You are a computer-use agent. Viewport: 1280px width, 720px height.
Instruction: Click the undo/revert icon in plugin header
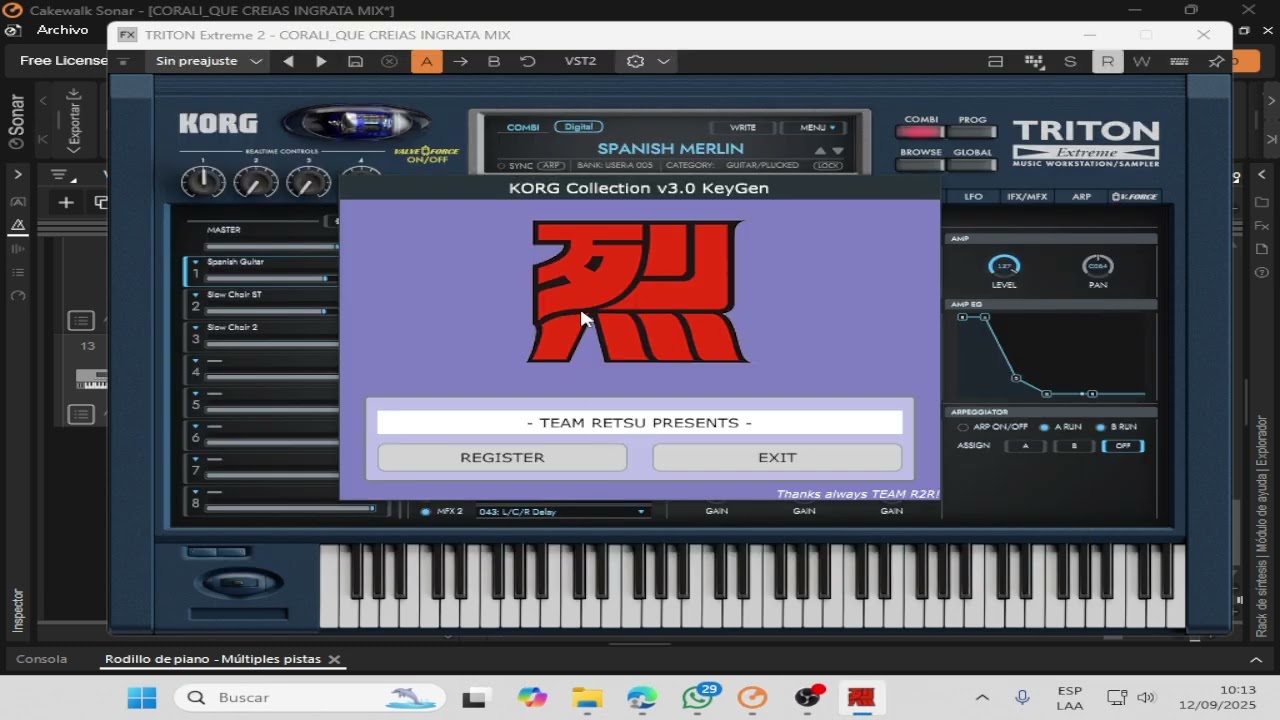coord(528,61)
